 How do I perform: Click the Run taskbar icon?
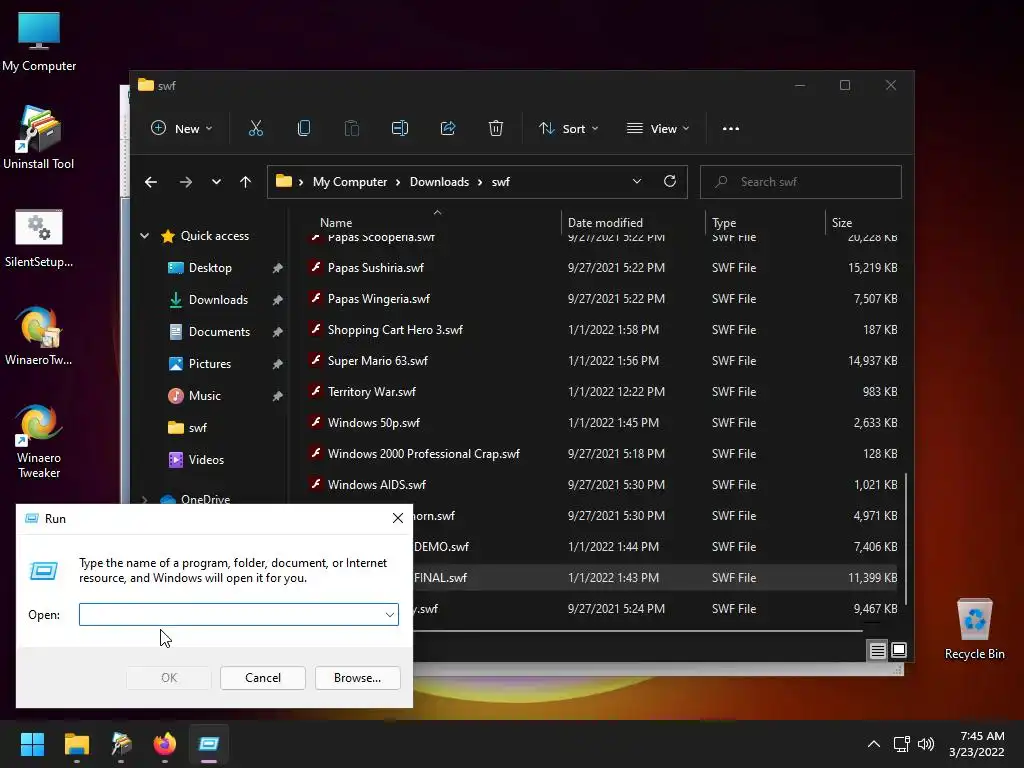[209, 744]
